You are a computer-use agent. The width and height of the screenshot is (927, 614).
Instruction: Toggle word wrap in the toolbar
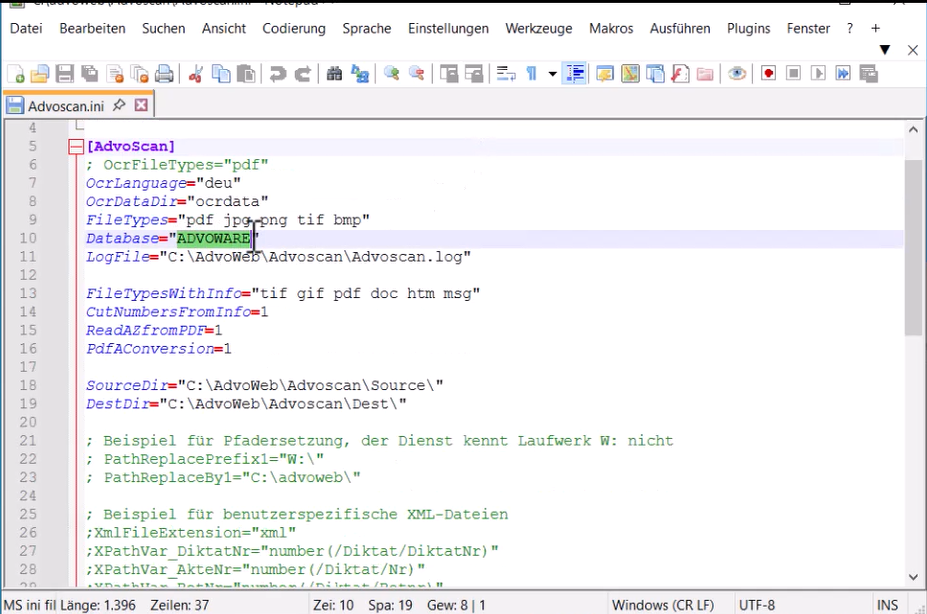pyautogui.click(x=505, y=74)
